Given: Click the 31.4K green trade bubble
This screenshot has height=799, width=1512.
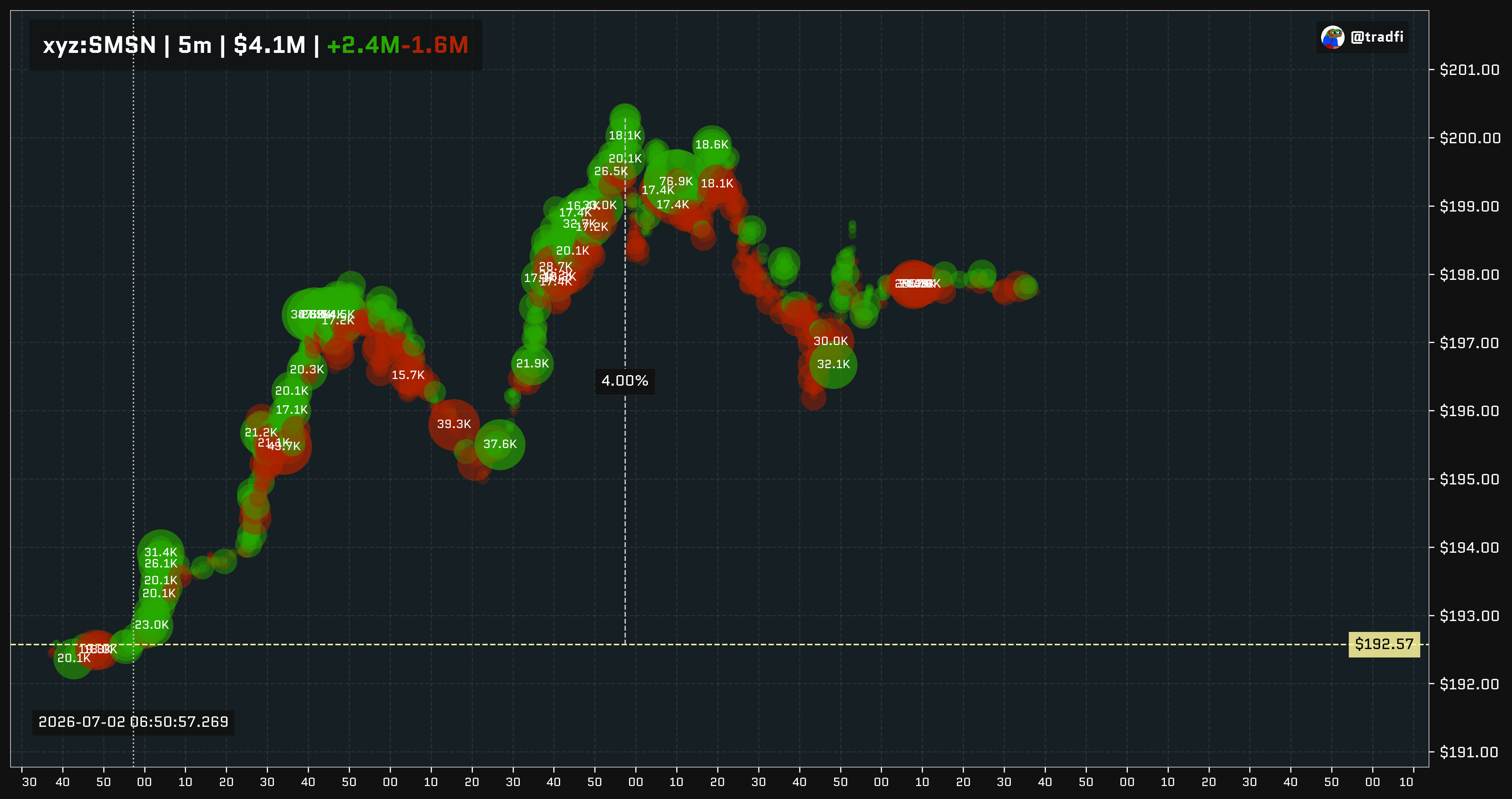Looking at the screenshot, I should click(x=160, y=552).
